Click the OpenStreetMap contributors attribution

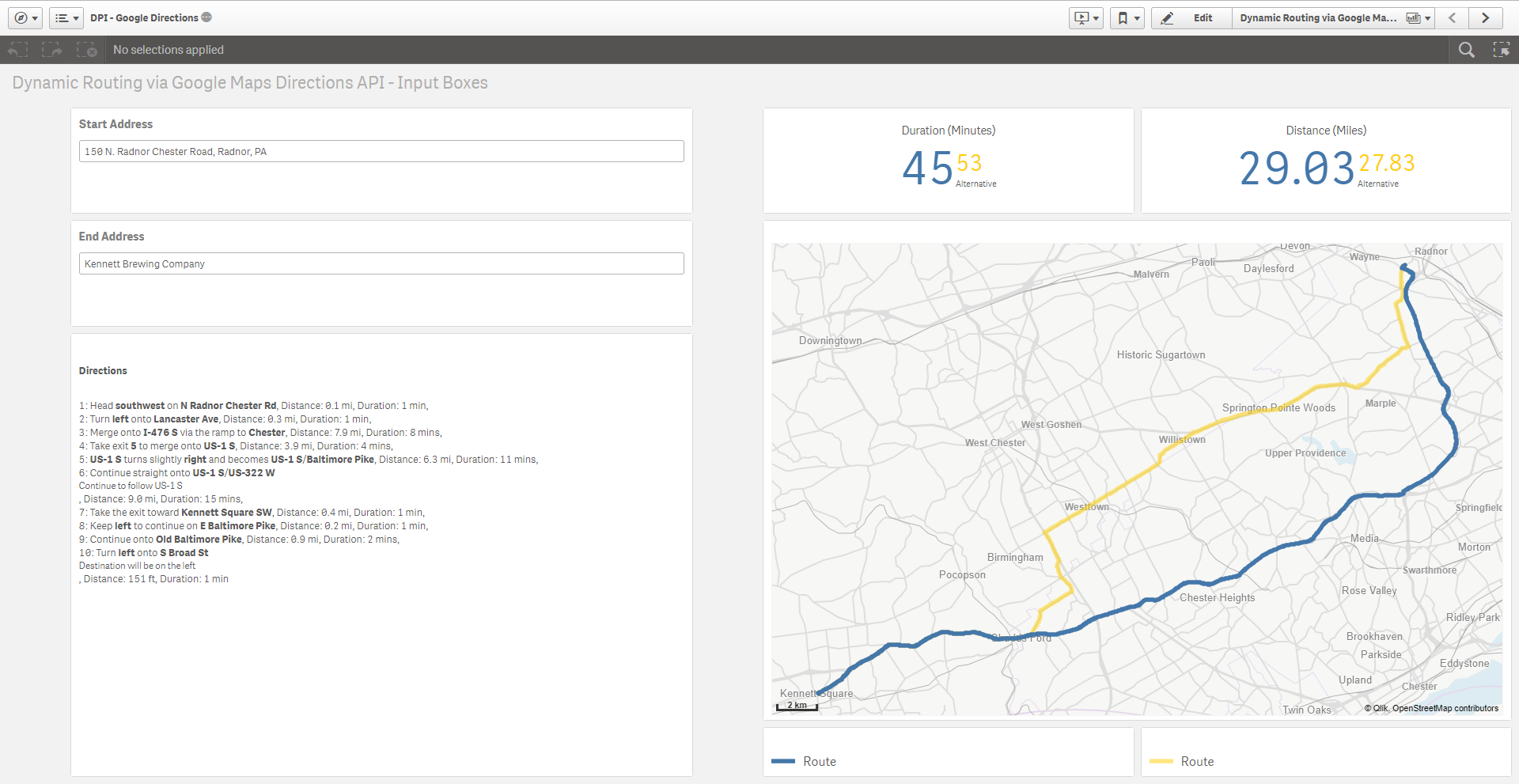coord(1445,708)
